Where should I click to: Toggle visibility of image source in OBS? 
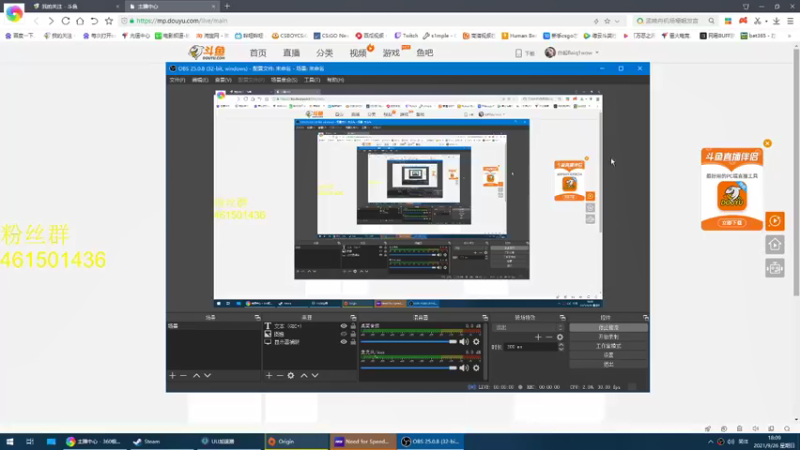tap(343, 334)
